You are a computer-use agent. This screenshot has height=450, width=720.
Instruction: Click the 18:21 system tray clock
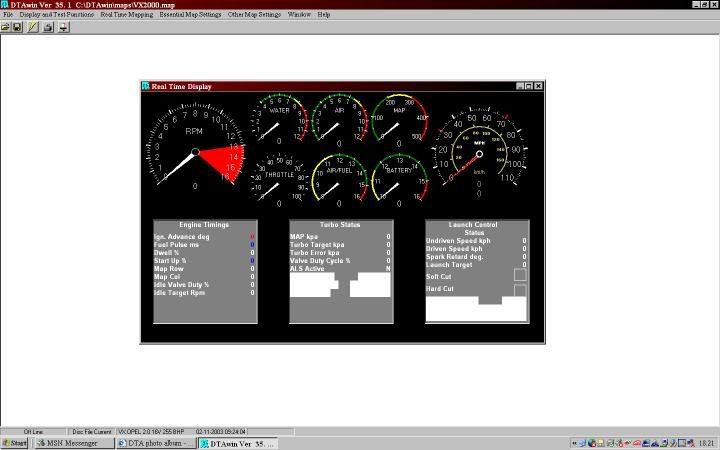[x=706, y=443]
